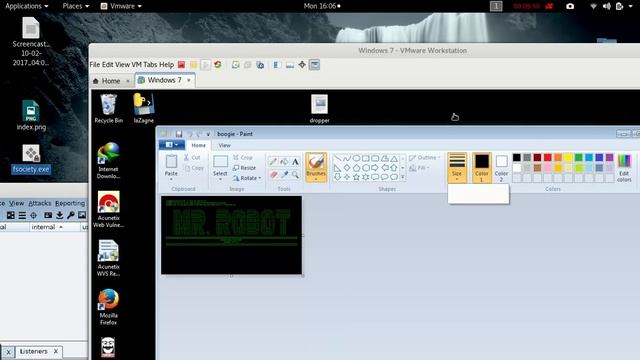Click the restart guest icon in VMware toolbar
Screen dimensions: 640x360
coord(218,65)
